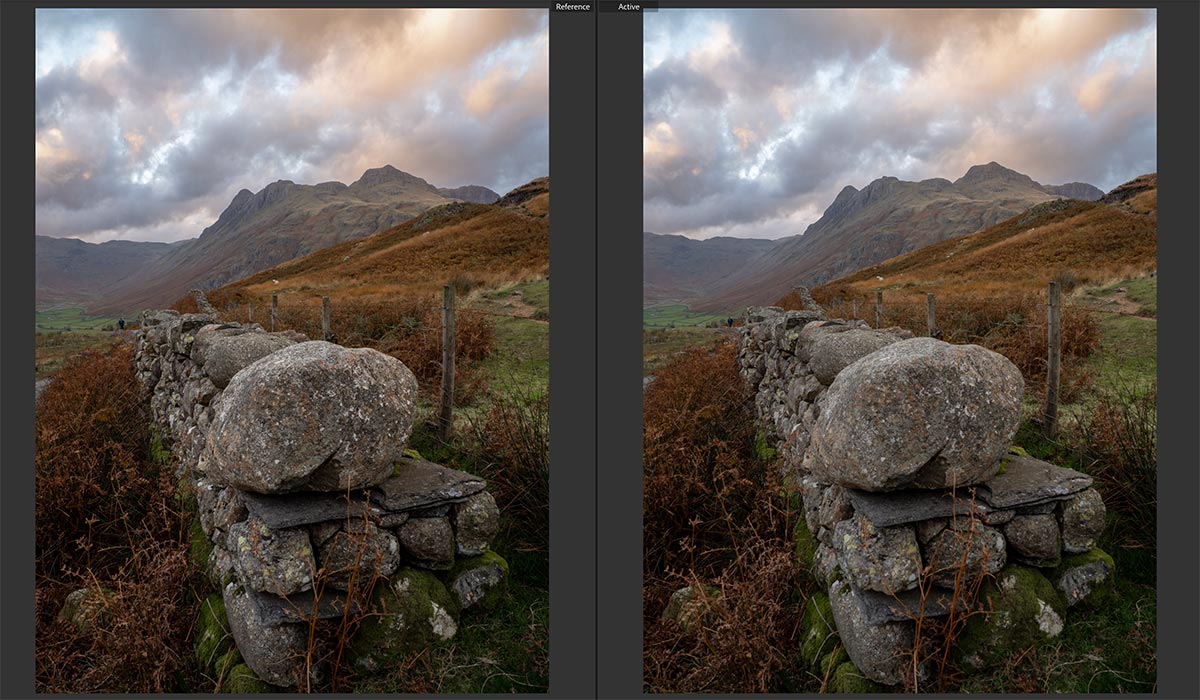Click the flat slate slab in Reference photo

pos(430,485)
